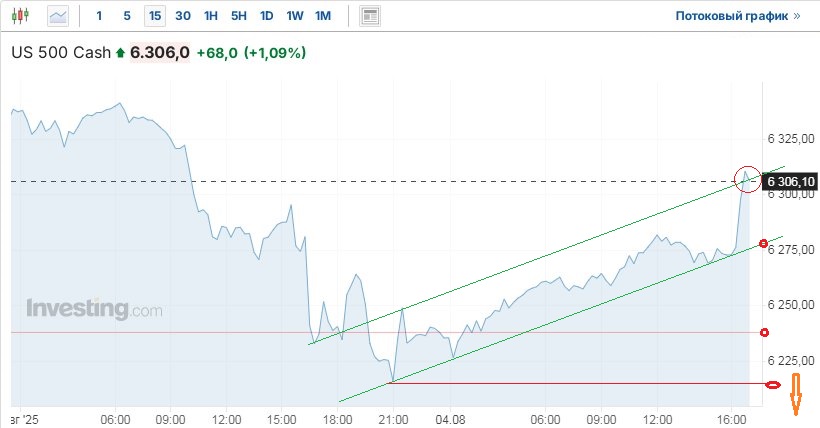Click the orange down arrow marker

tap(796, 395)
